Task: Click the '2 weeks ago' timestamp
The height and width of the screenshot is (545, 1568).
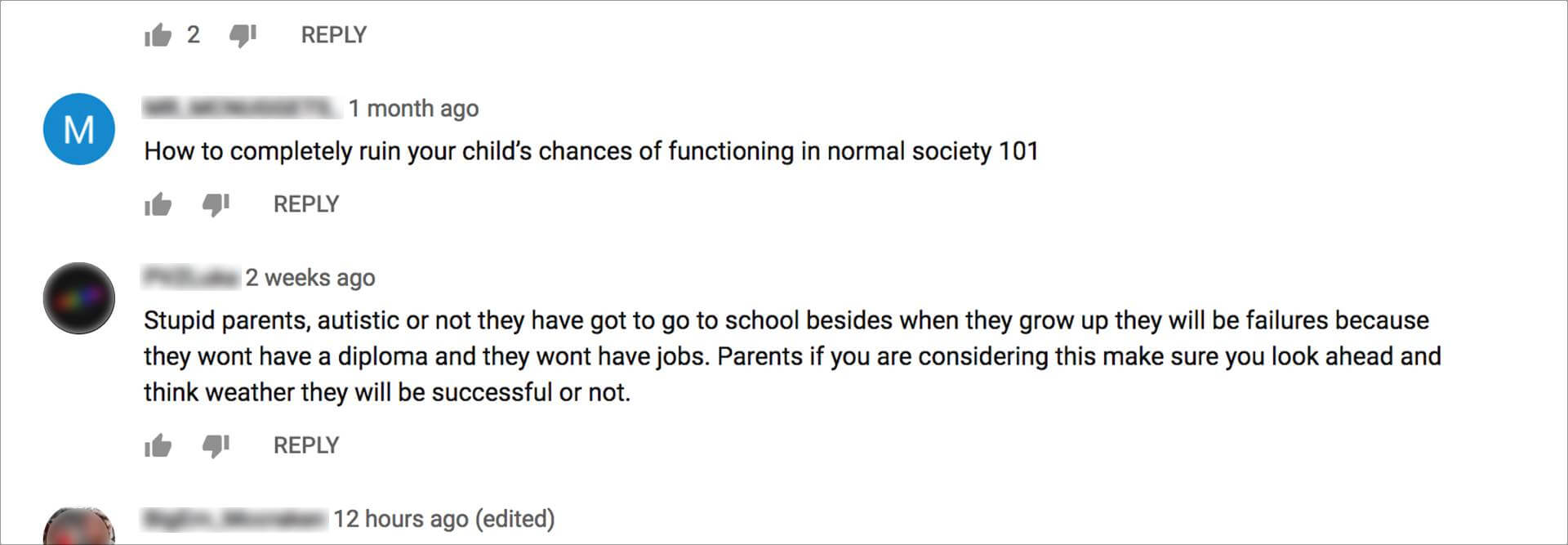Action: 310,278
